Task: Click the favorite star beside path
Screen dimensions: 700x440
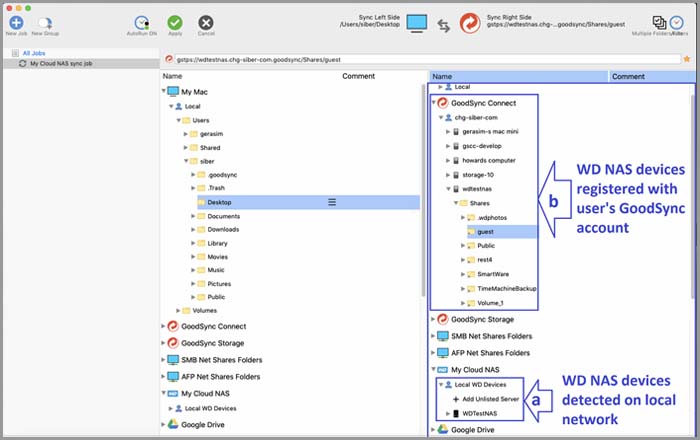Action: click(686, 59)
